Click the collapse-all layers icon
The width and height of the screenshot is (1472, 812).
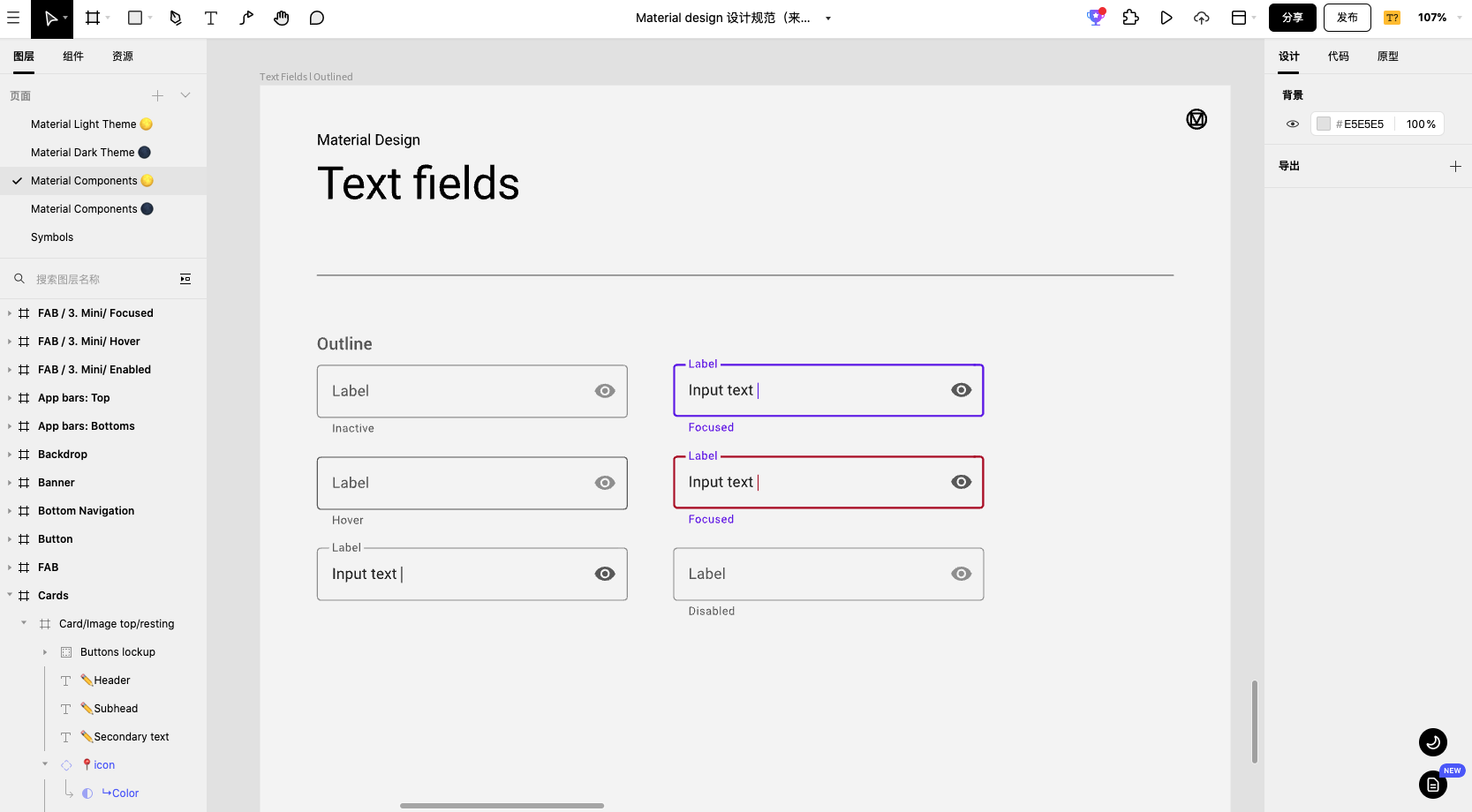[185, 279]
